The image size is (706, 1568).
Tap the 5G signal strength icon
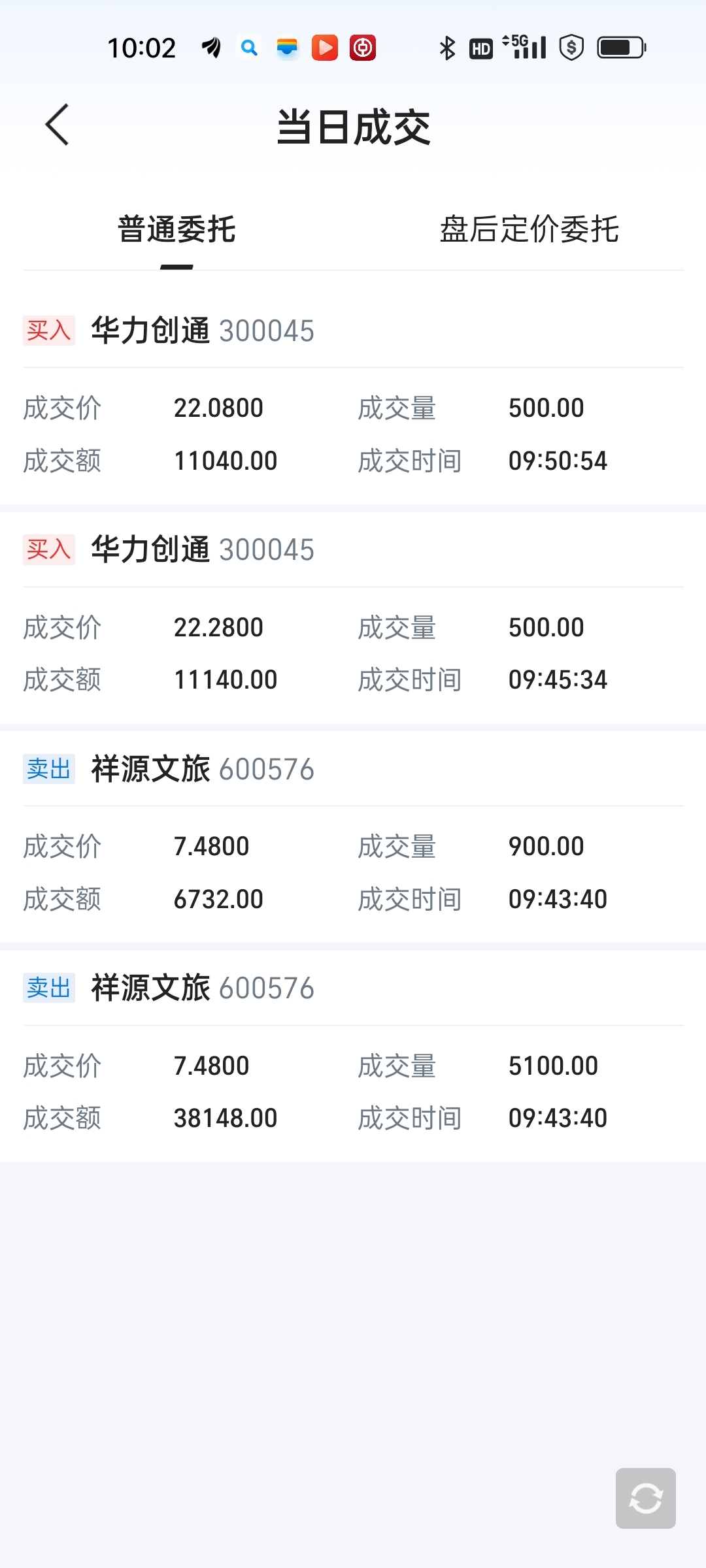click(525, 47)
